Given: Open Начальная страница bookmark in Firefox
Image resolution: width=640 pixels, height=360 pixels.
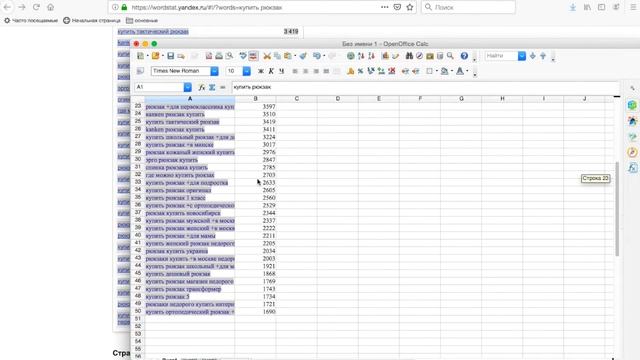Looking at the screenshot, I should click(92, 20).
